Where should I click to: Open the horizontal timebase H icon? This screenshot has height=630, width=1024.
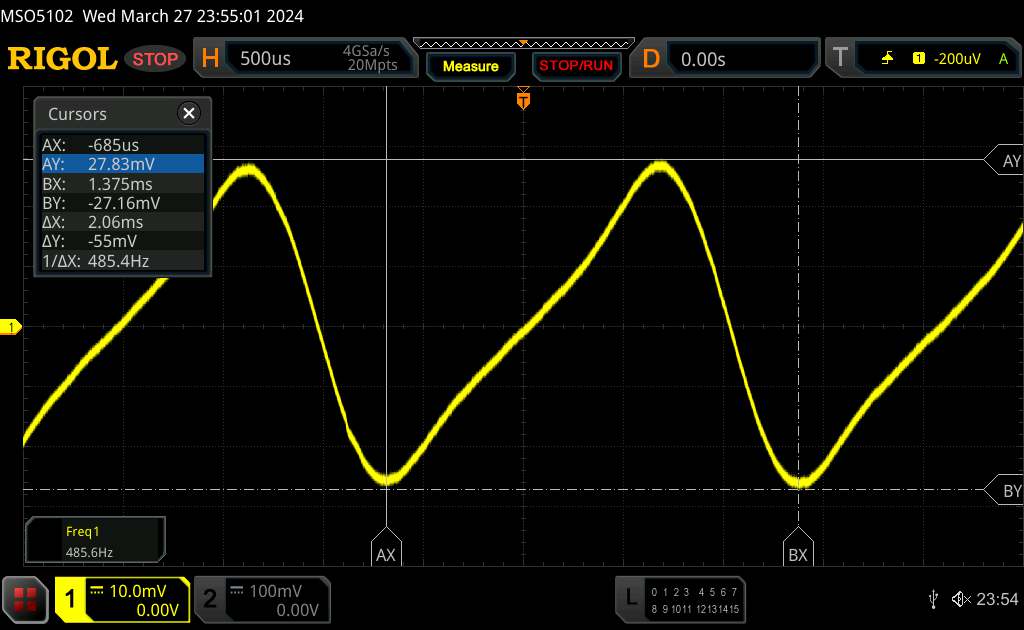coord(210,59)
